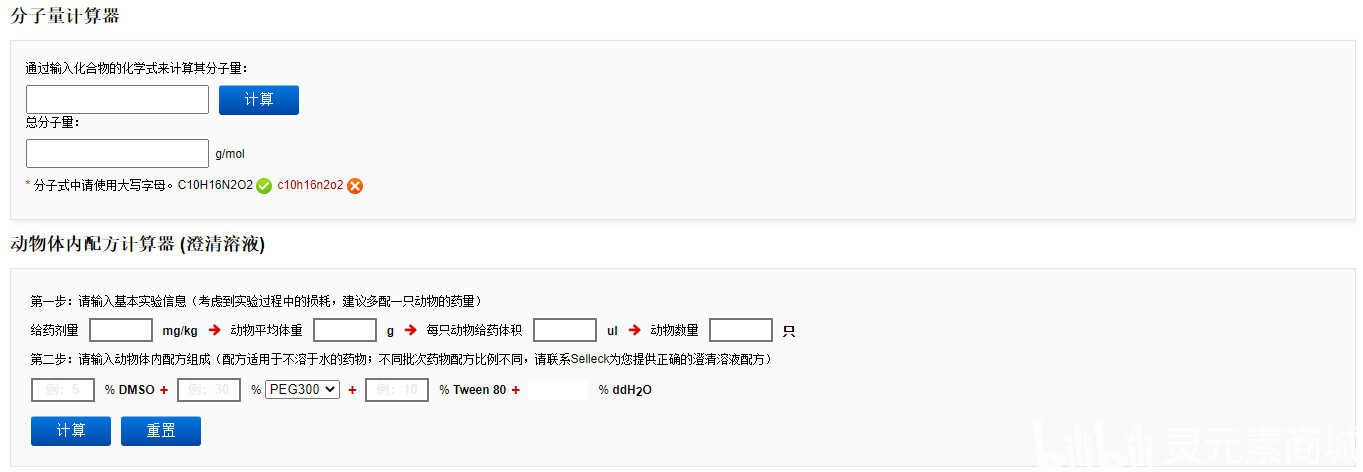This screenshot has width=1363, height=472.
Task: Click the red arrow after the ul unit
Action: (x=634, y=330)
